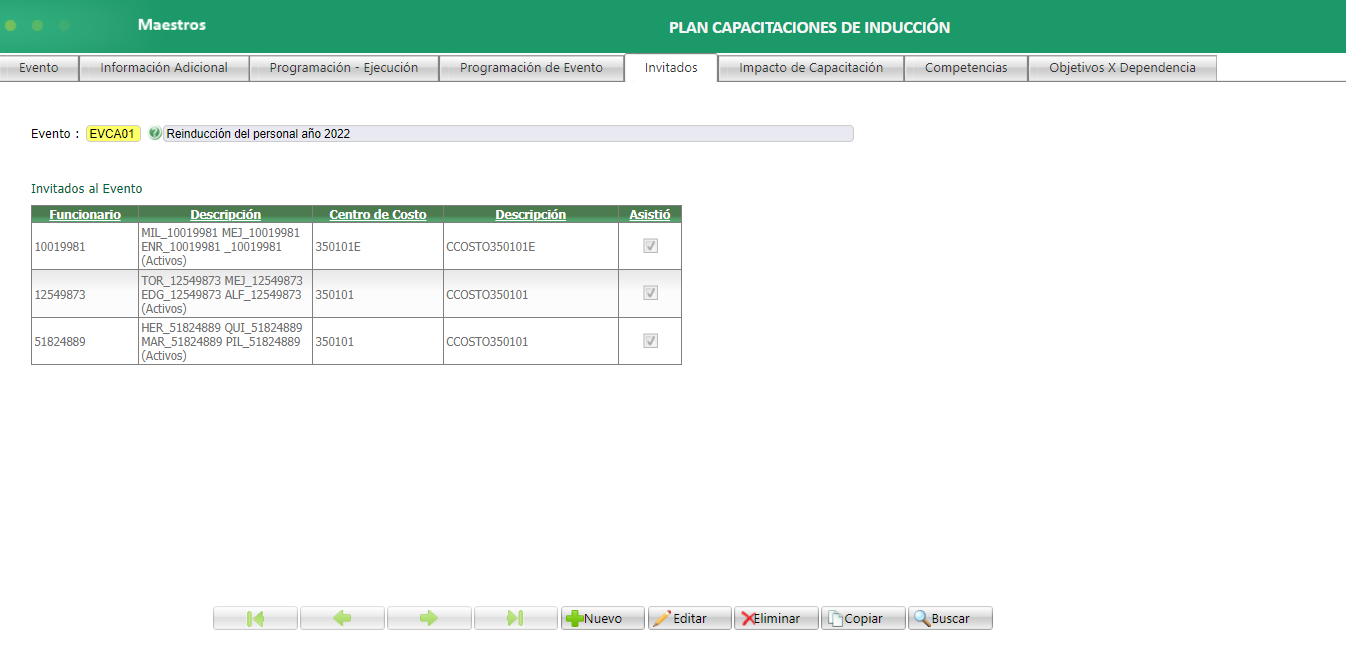Select the Competencias tab

pos(965,67)
